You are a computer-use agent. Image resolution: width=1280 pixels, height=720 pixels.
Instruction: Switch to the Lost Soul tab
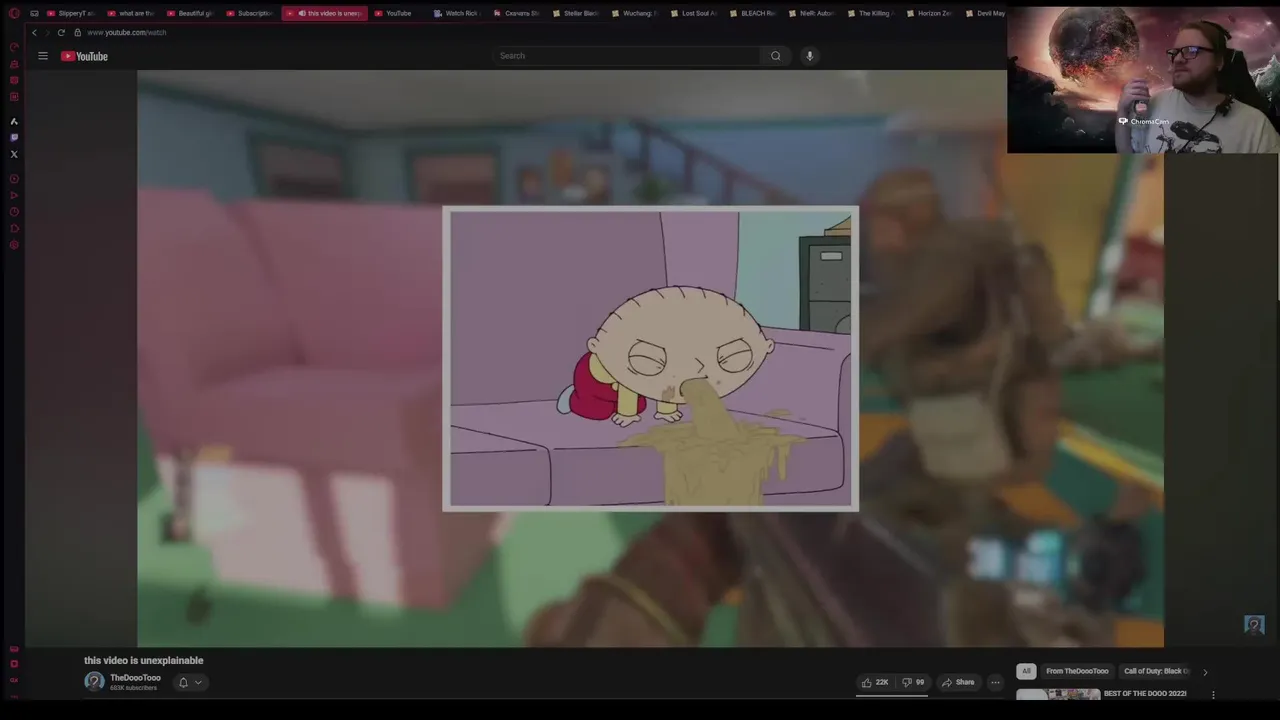694,13
